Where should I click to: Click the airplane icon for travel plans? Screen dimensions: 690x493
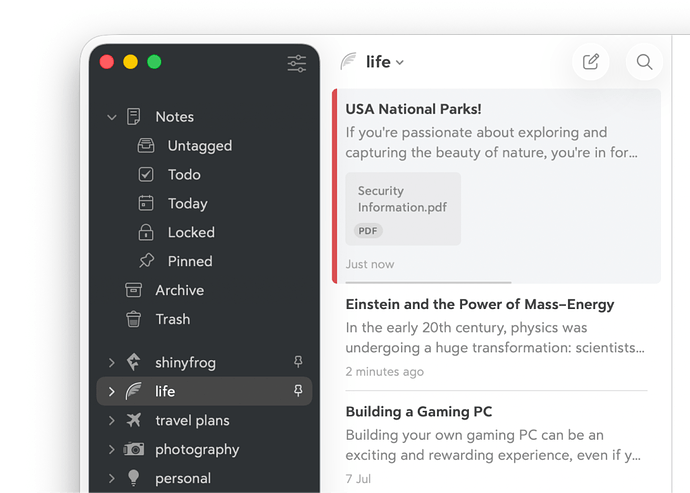tap(134, 421)
